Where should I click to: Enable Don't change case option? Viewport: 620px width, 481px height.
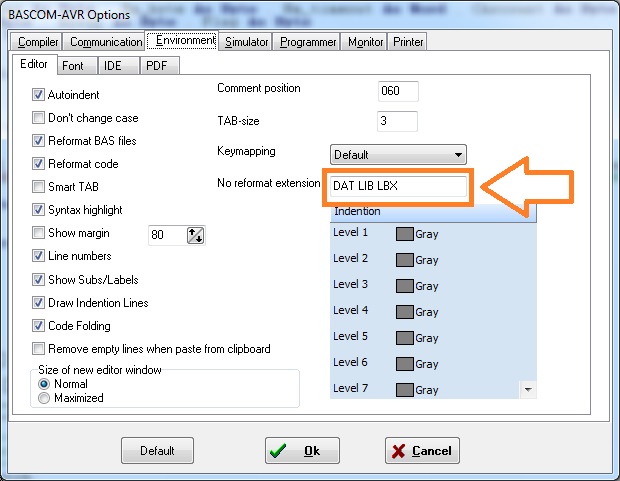(x=38, y=117)
